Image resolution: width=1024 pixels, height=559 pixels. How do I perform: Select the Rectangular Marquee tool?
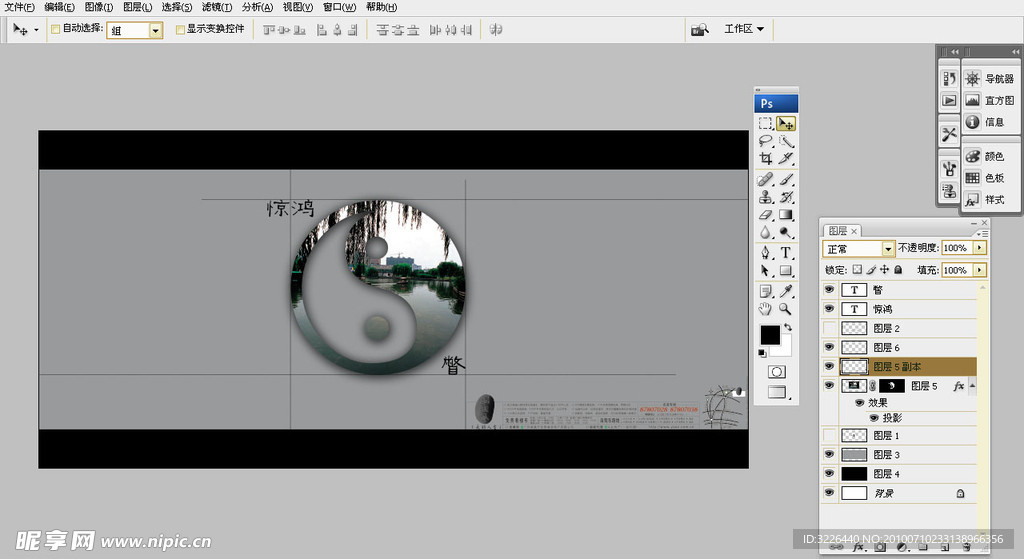pyautogui.click(x=765, y=123)
